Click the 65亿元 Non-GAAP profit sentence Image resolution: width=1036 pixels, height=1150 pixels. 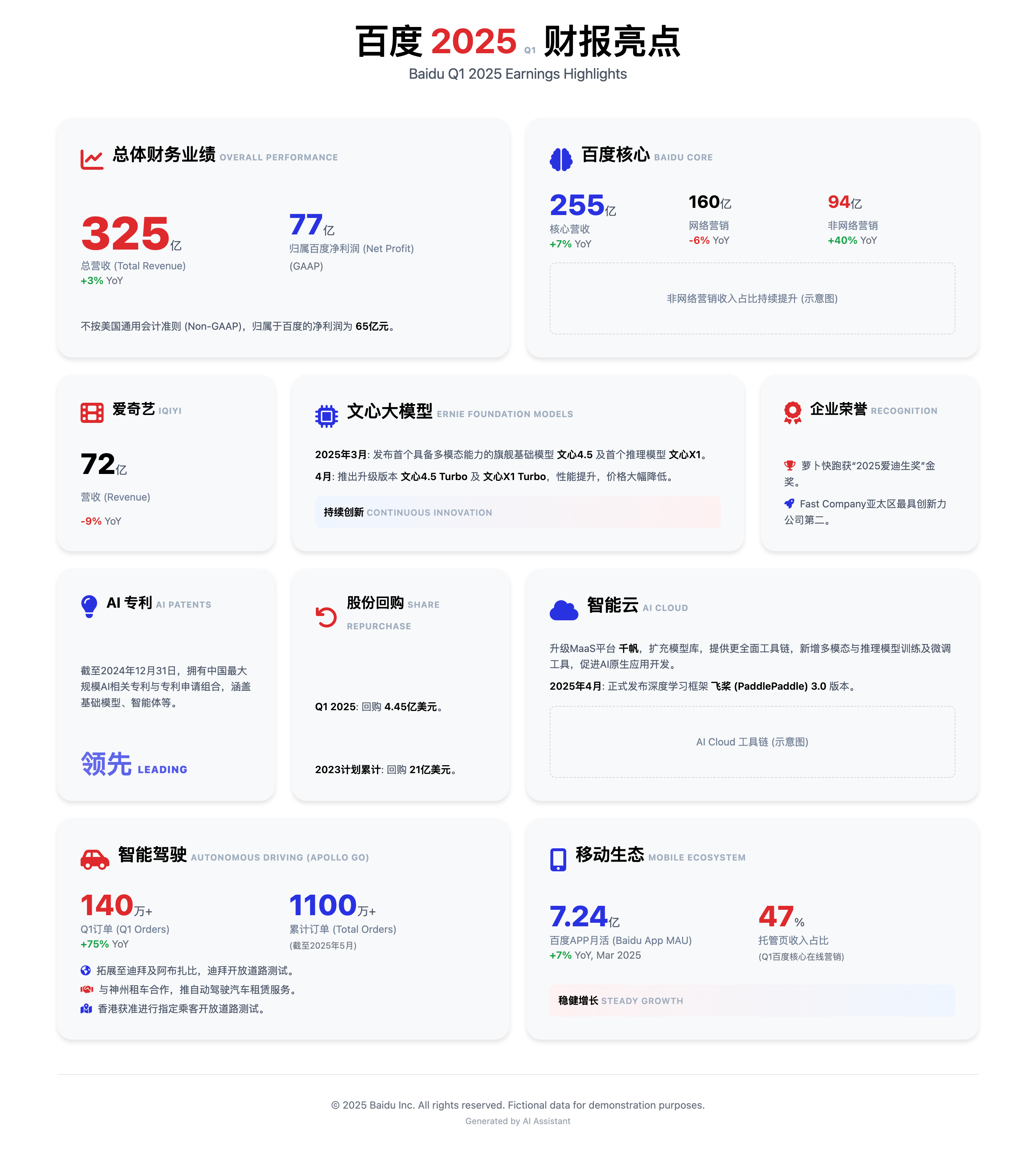click(238, 326)
